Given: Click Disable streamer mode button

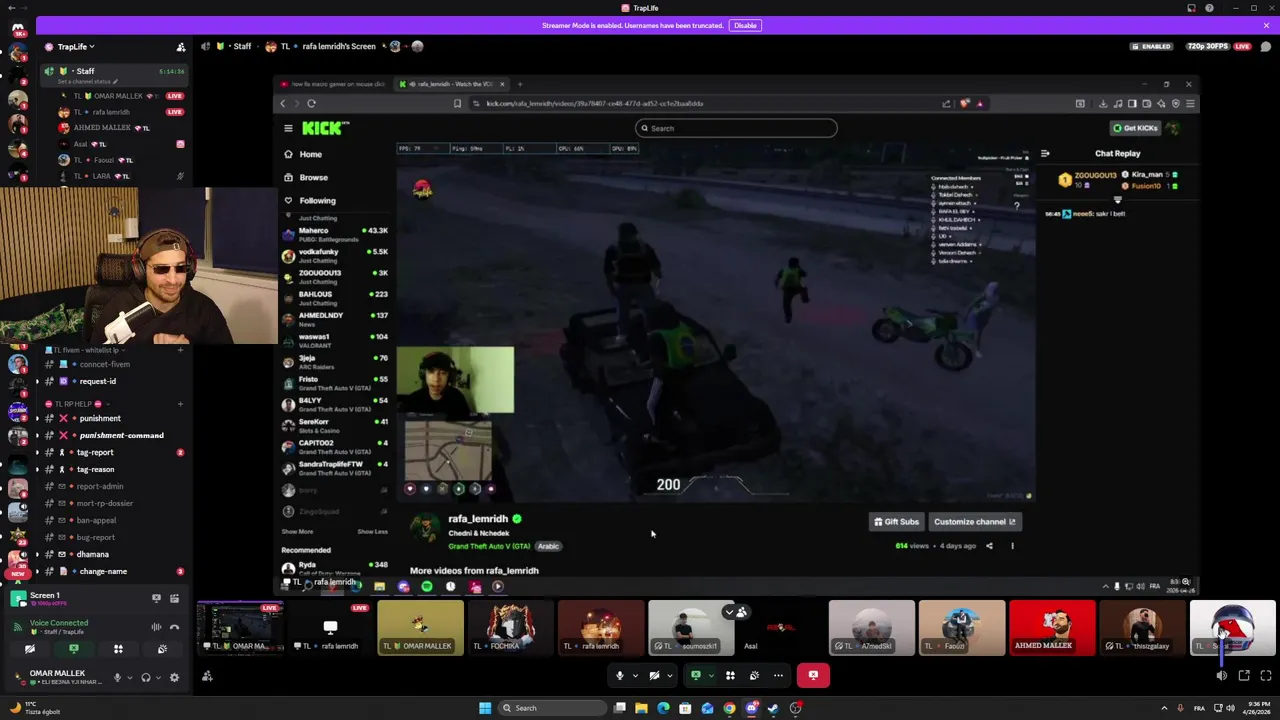Looking at the screenshot, I should 745,25.
